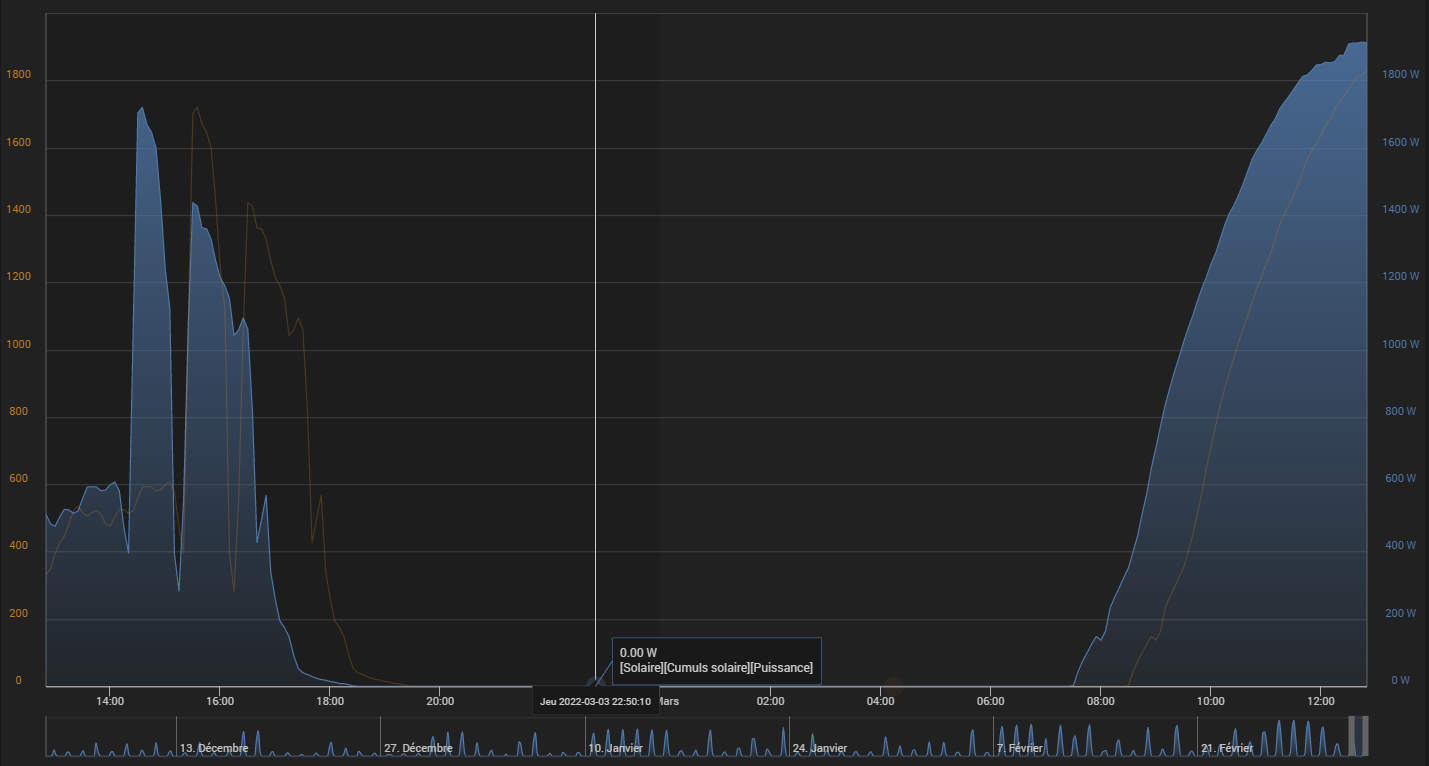Jump to 13. Décembre in the navigator
1429x766 pixels.
(x=214, y=748)
